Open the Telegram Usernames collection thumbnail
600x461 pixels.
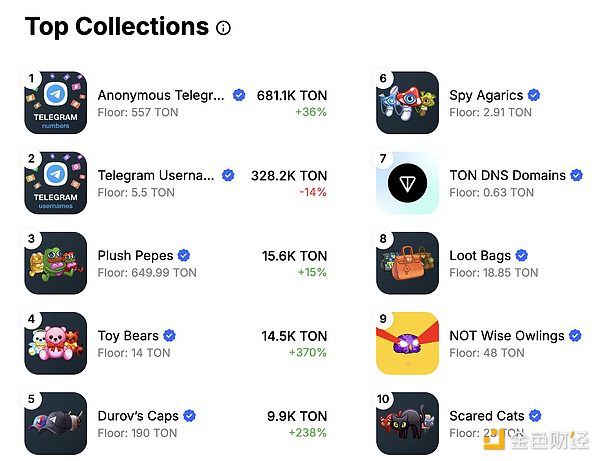point(55,183)
